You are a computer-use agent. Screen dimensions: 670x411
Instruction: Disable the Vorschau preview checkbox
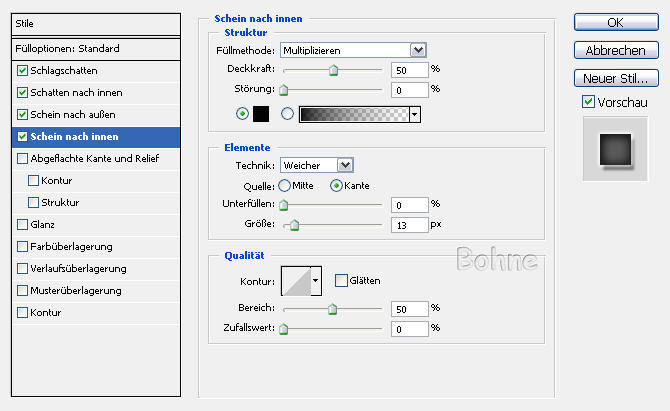588,102
